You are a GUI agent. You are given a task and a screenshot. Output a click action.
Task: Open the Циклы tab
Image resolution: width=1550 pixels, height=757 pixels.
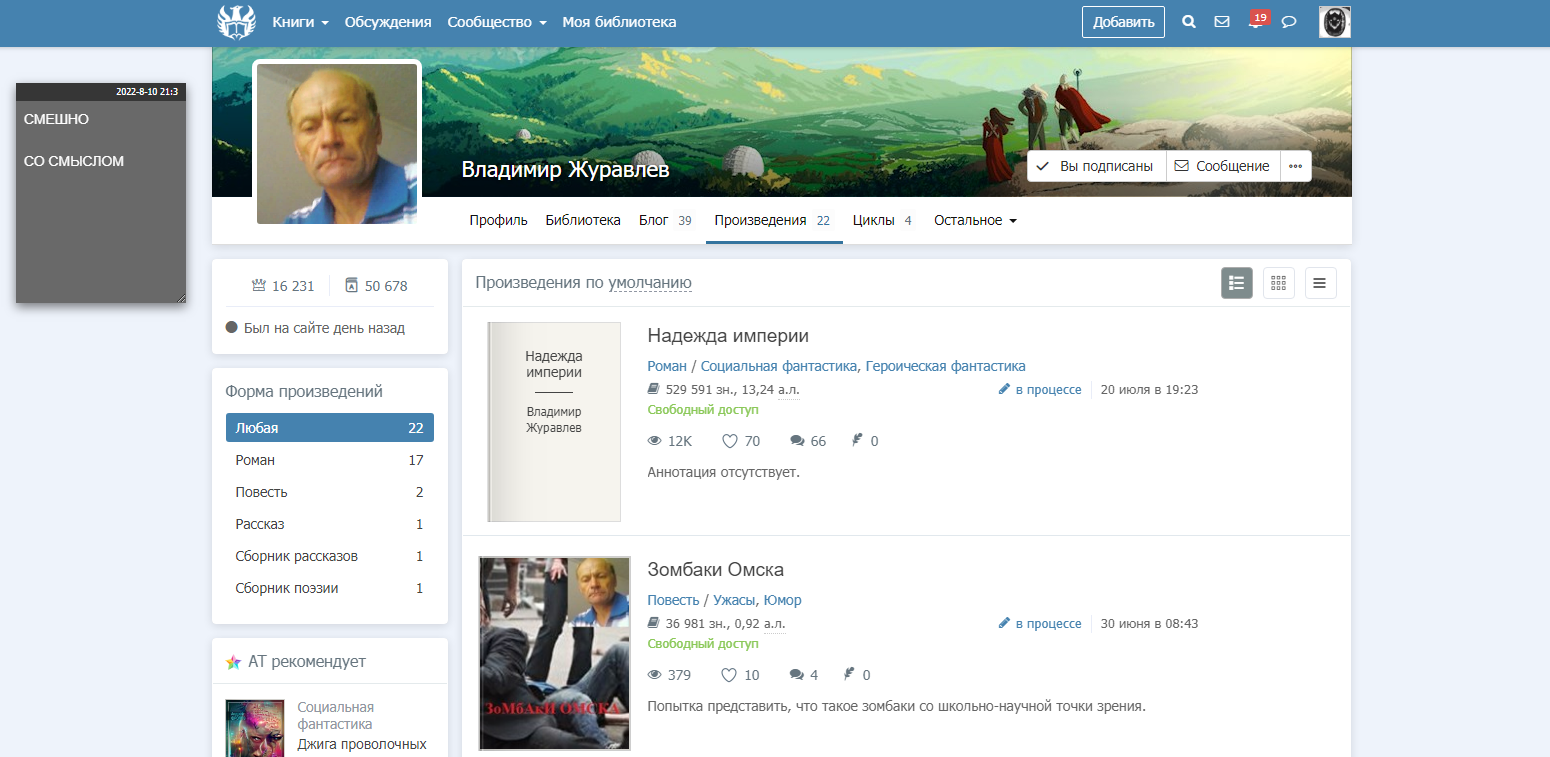pyautogui.click(x=881, y=220)
